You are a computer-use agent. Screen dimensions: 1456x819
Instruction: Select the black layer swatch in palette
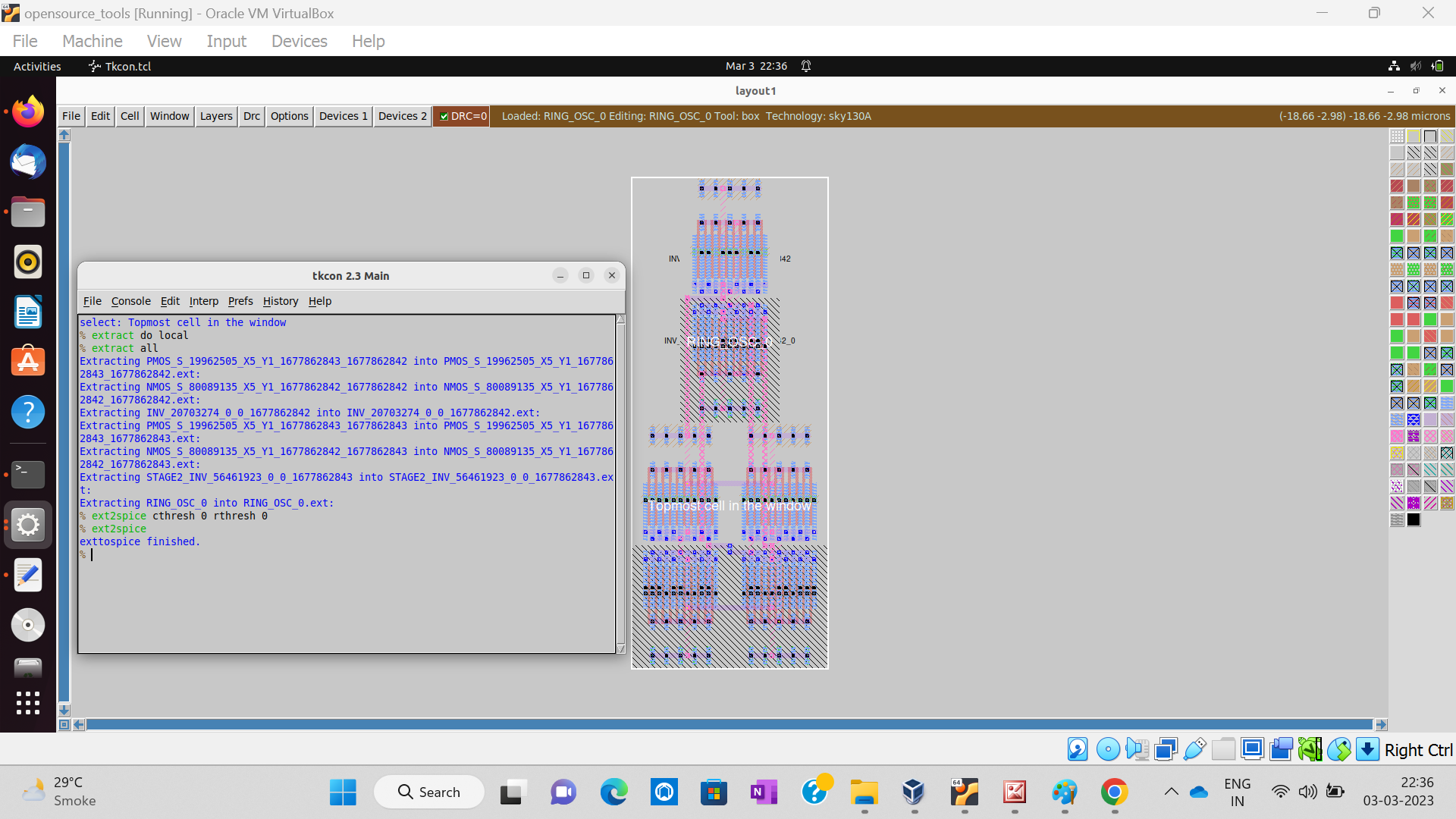pyautogui.click(x=1414, y=520)
